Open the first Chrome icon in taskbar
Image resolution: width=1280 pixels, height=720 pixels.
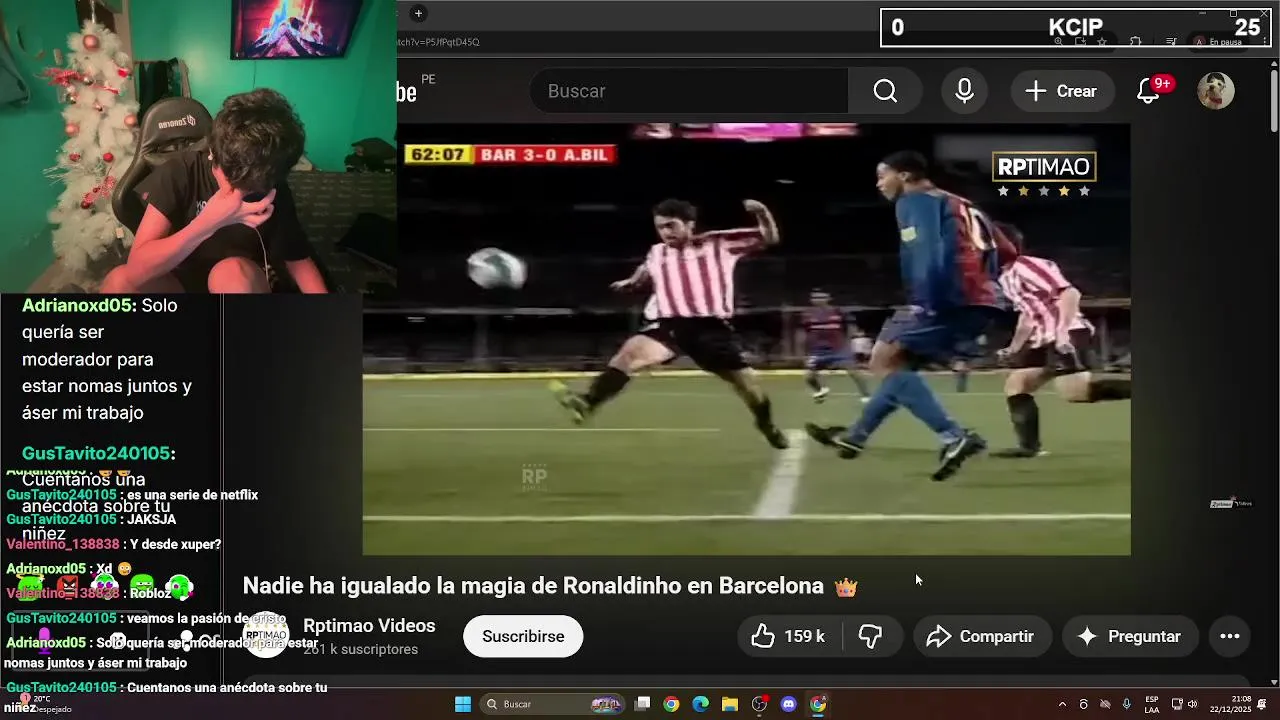coord(671,704)
